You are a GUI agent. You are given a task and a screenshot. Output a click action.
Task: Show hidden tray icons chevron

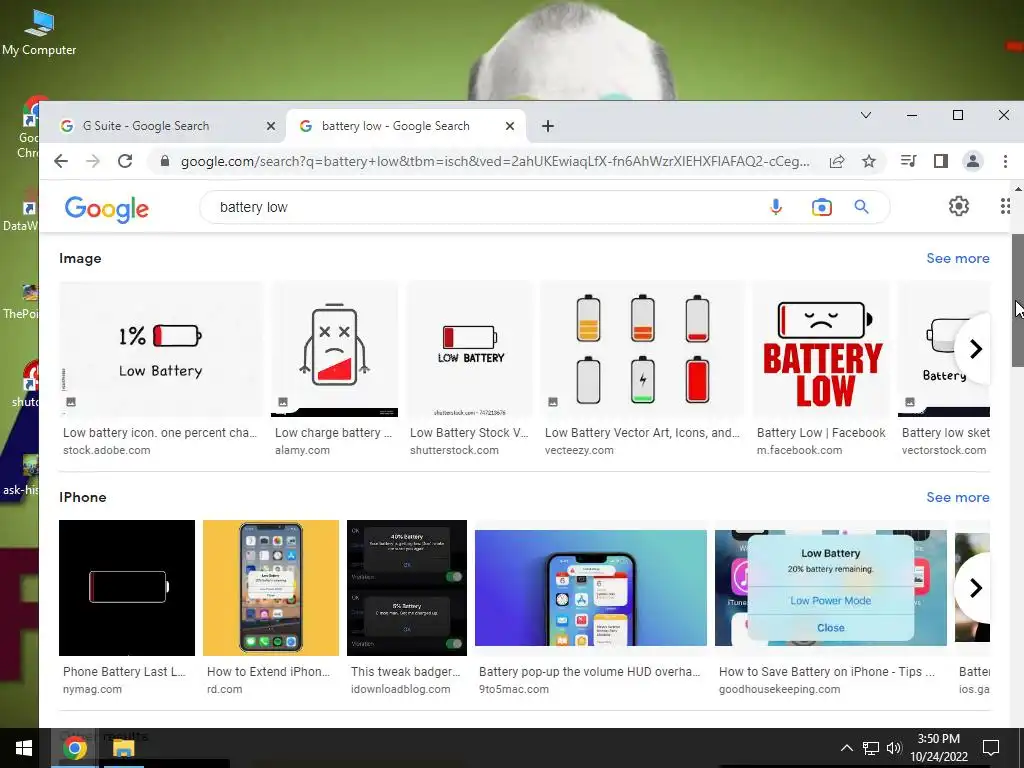pyautogui.click(x=846, y=748)
